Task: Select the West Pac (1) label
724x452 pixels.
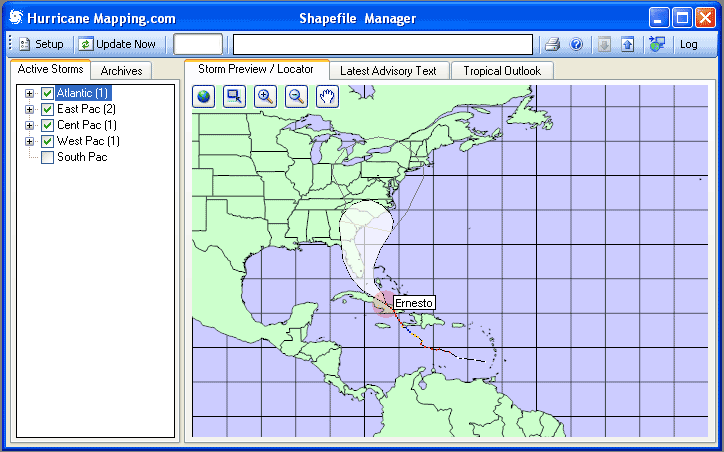Action: pyautogui.click(x=88, y=141)
